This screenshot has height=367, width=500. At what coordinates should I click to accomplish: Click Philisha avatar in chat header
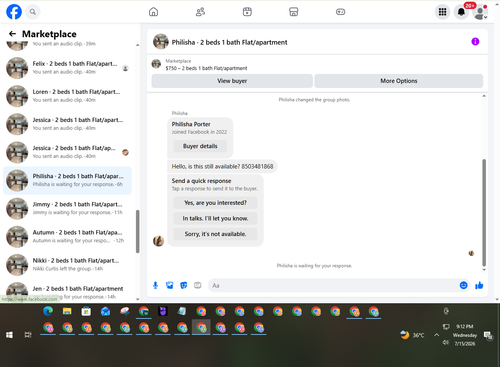pyautogui.click(x=161, y=42)
